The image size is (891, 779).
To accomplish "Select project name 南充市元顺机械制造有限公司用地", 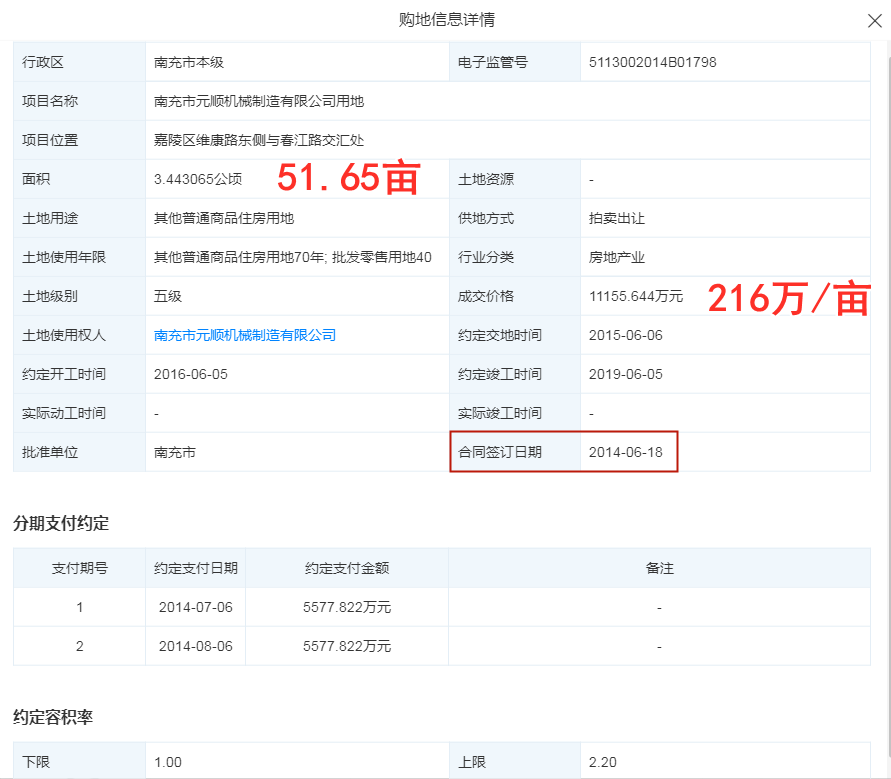I will coord(259,101).
